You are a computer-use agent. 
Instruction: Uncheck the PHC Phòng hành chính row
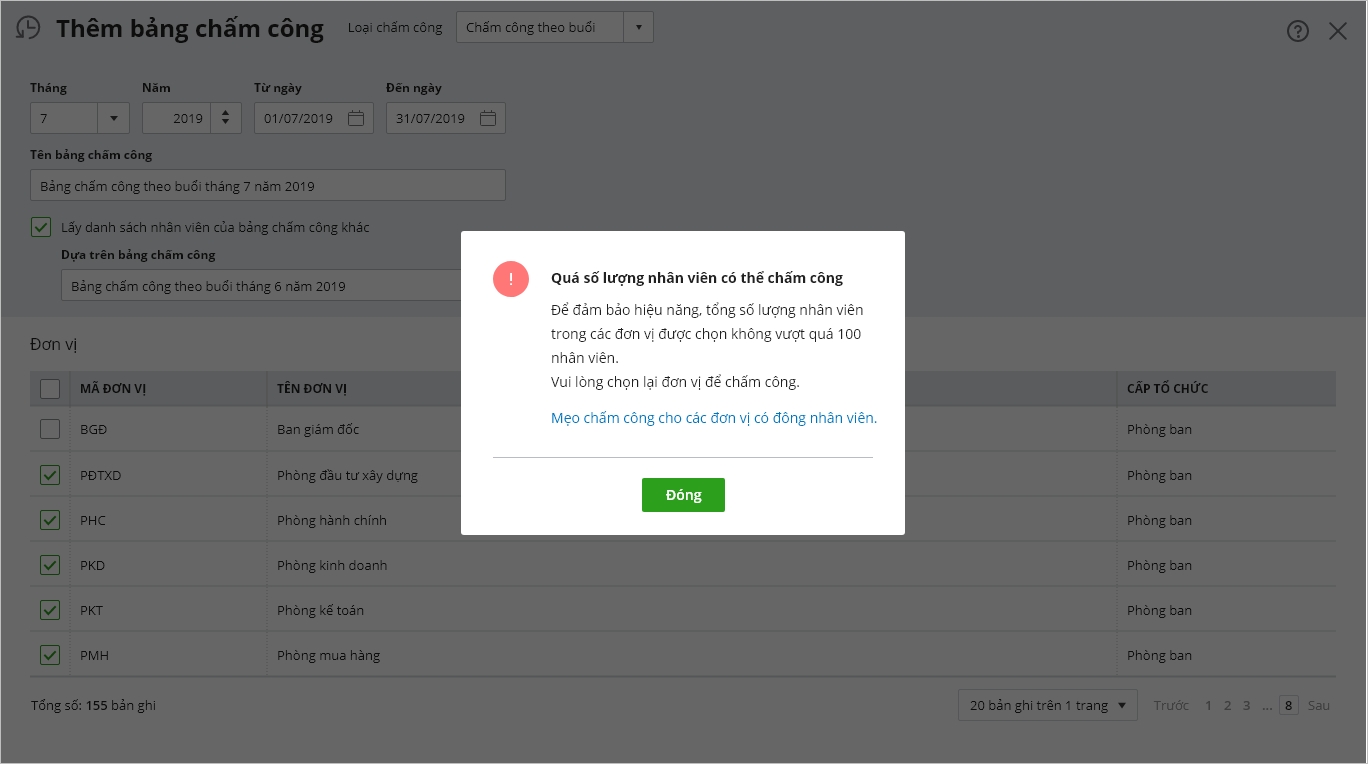[50, 520]
